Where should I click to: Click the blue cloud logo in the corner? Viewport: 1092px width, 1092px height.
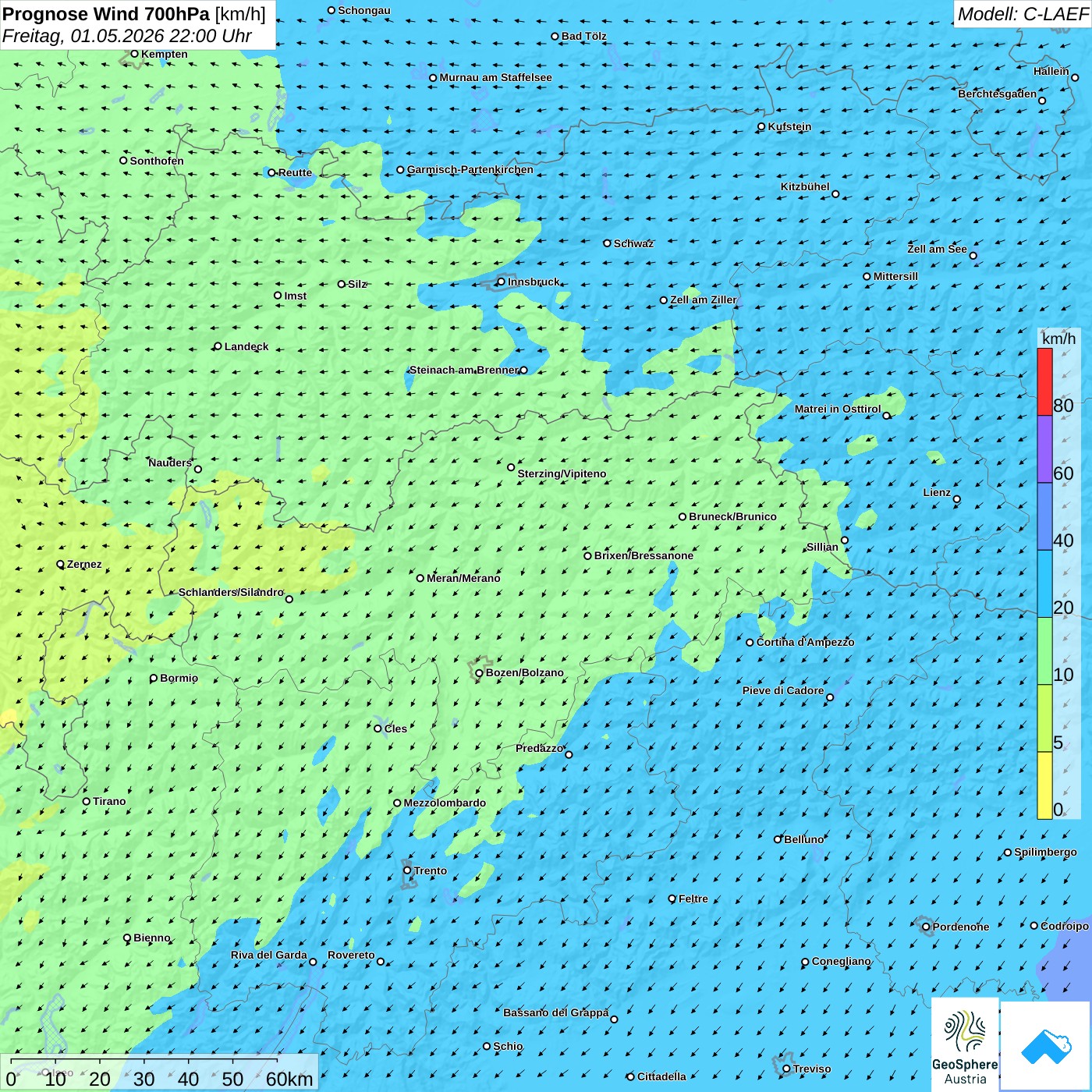1045,1045
